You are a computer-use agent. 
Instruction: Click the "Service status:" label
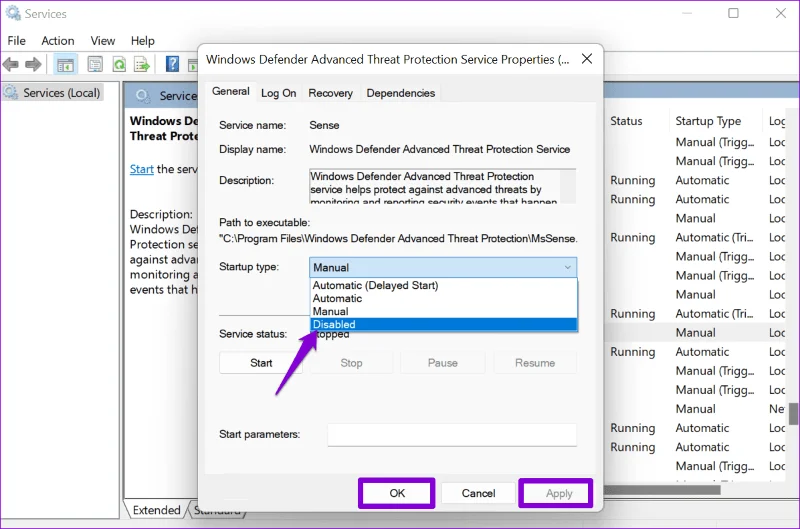point(253,334)
